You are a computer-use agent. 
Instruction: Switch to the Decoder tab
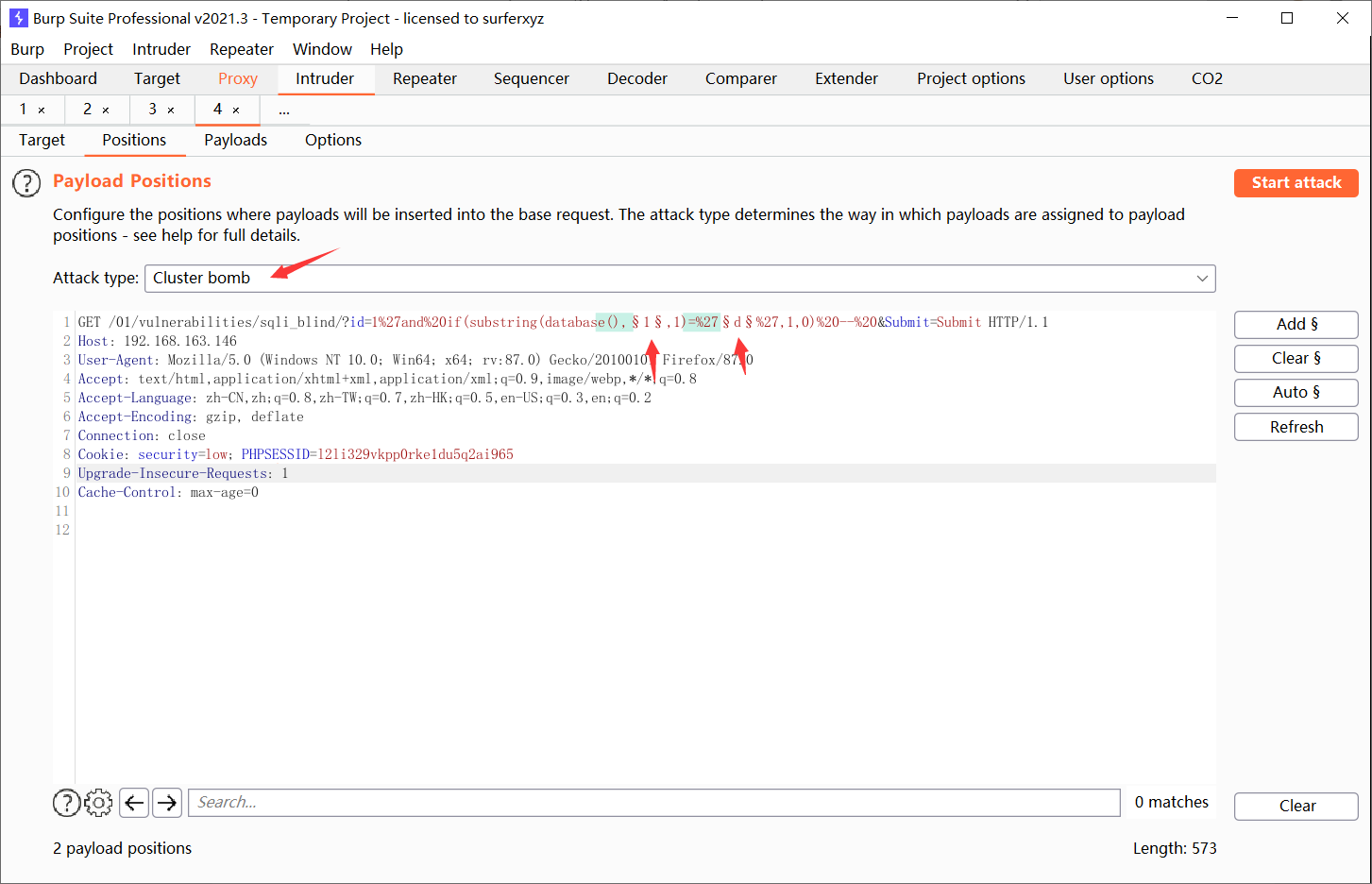637,78
